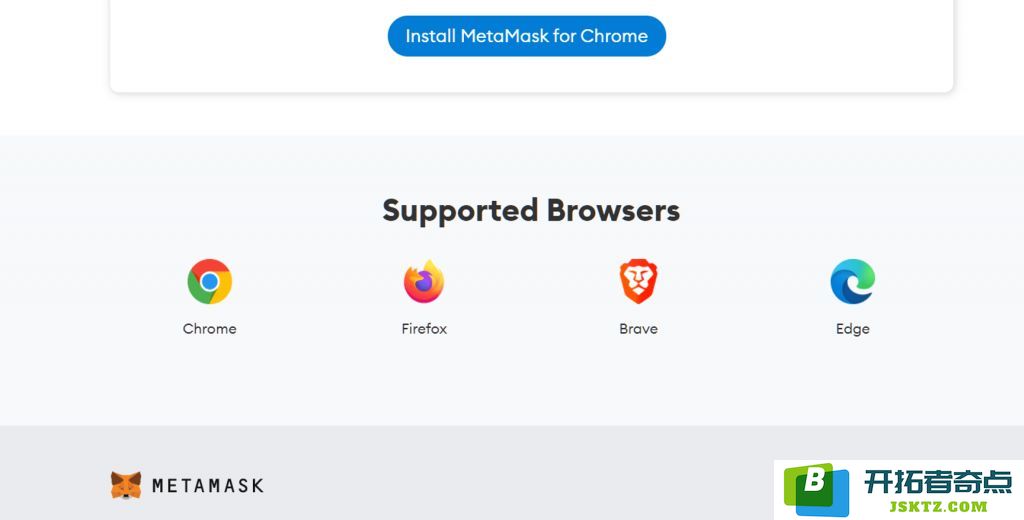Choose the Brave lion icon
Viewport: 1024px width, 520px height.
(x=638, y=282)
